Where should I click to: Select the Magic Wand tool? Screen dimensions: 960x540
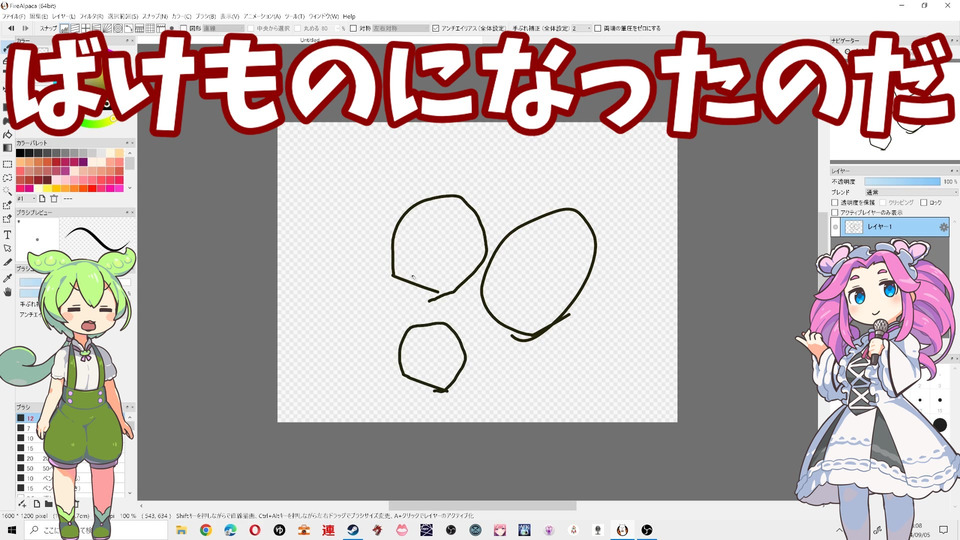(x=7, y=191)
